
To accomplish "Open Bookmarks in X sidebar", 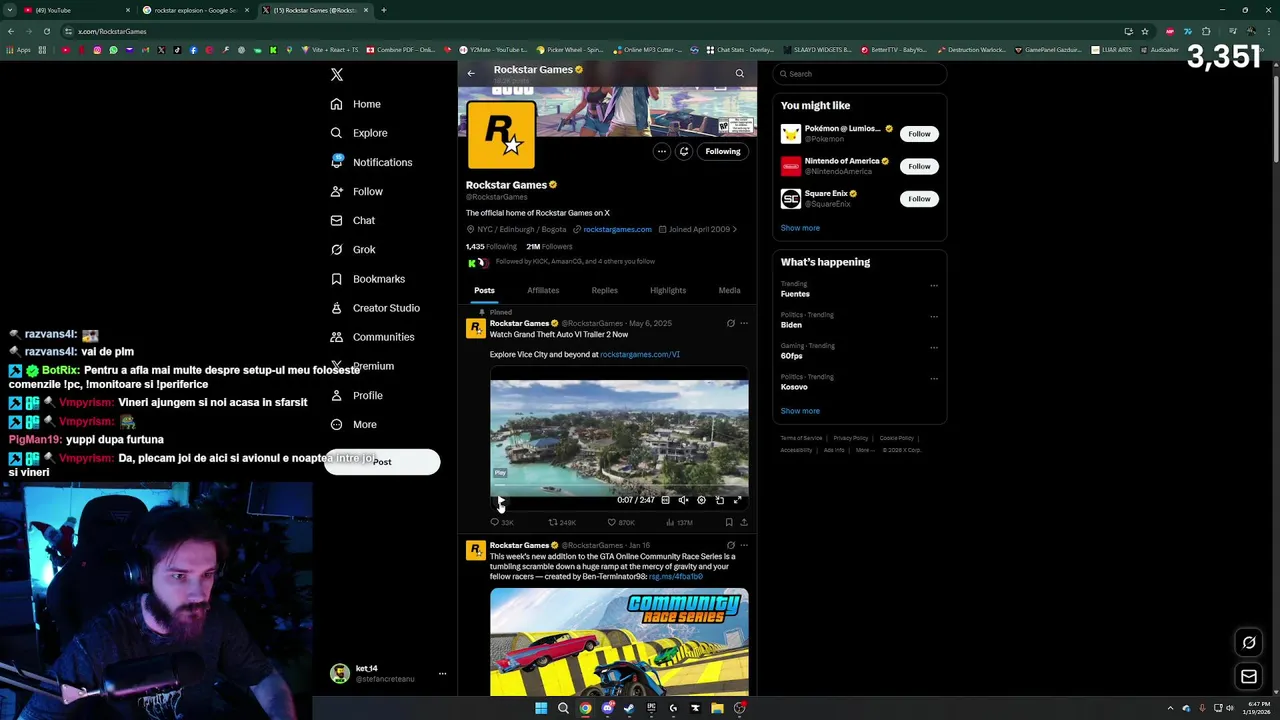I will coord(367,279).
